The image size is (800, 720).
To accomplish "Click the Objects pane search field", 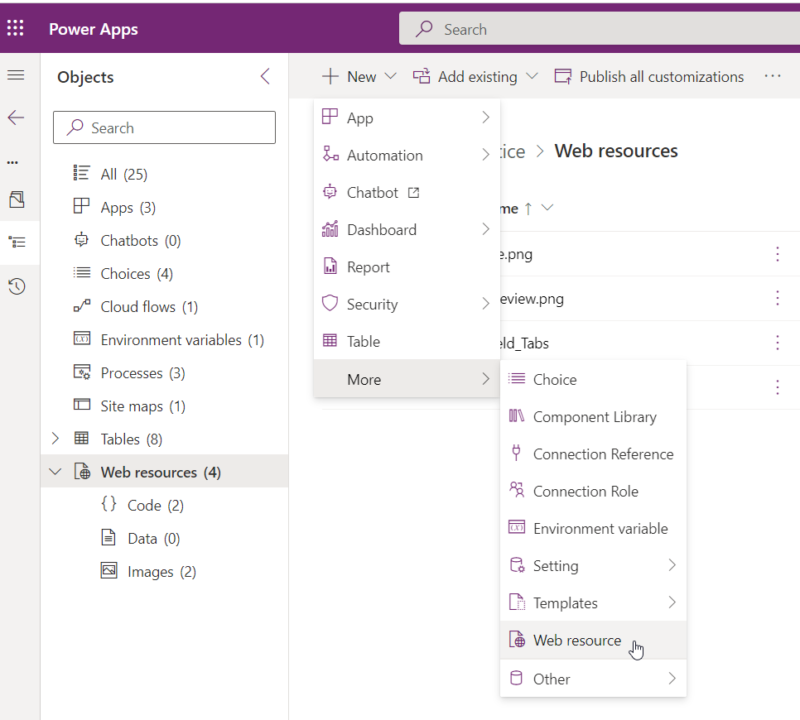I will pos(164,128).
